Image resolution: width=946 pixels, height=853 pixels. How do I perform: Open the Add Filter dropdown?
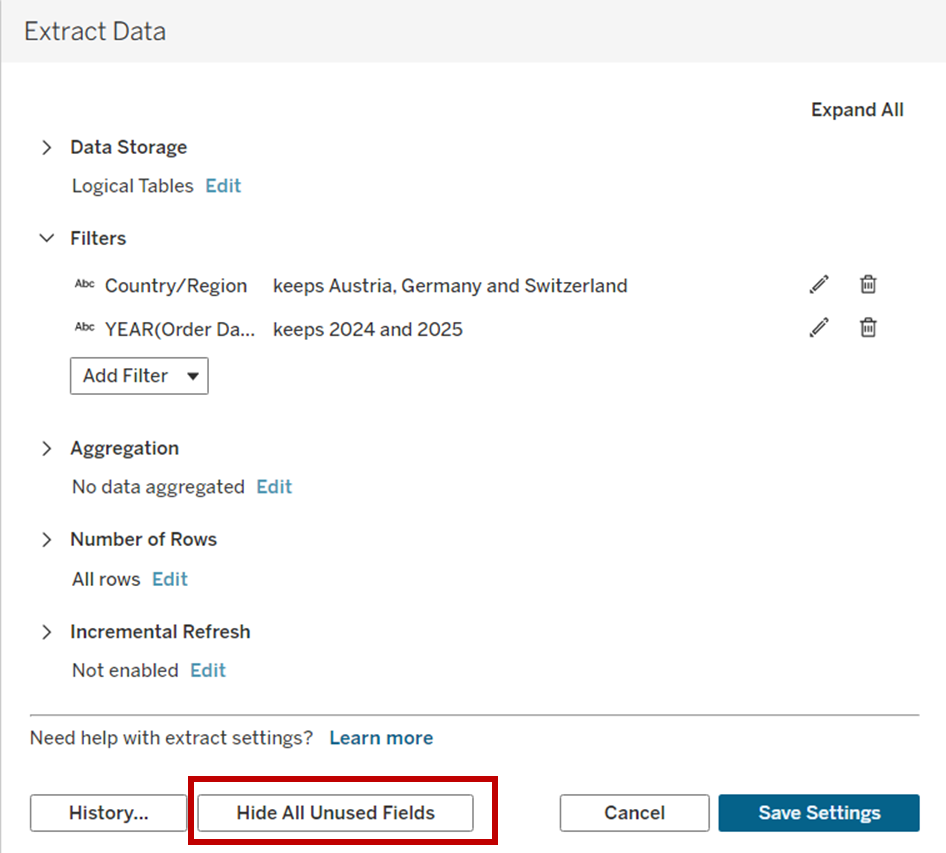click(139, 376)
